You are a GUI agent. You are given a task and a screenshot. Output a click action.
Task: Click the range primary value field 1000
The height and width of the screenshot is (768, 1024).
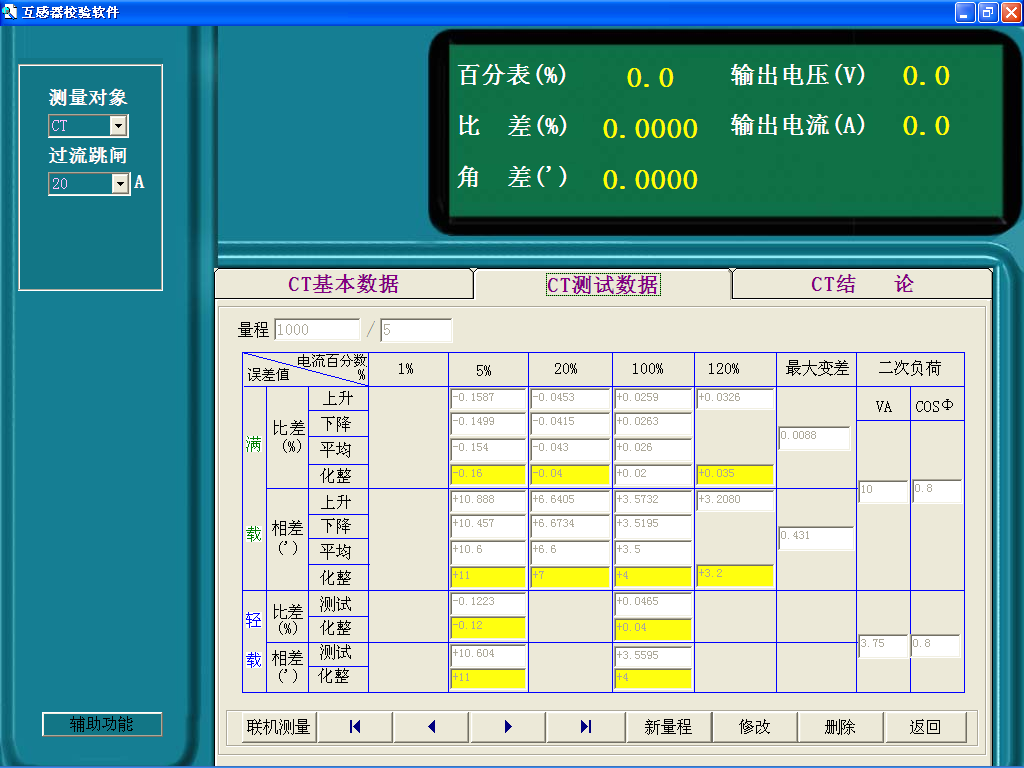(x=316, y=330)
